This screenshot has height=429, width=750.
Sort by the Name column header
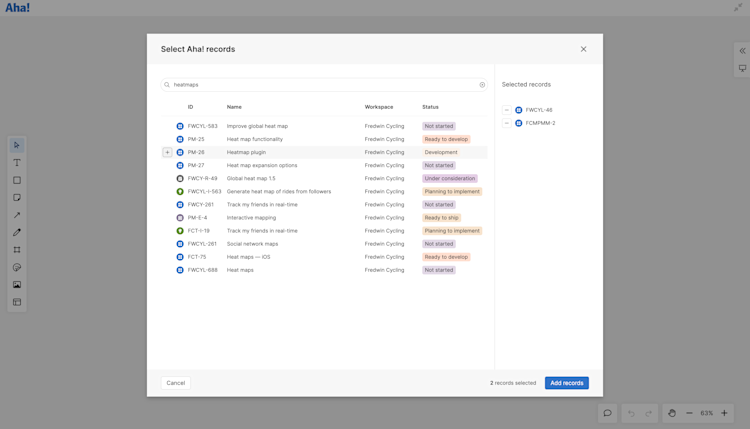click(x=234, y=107)
